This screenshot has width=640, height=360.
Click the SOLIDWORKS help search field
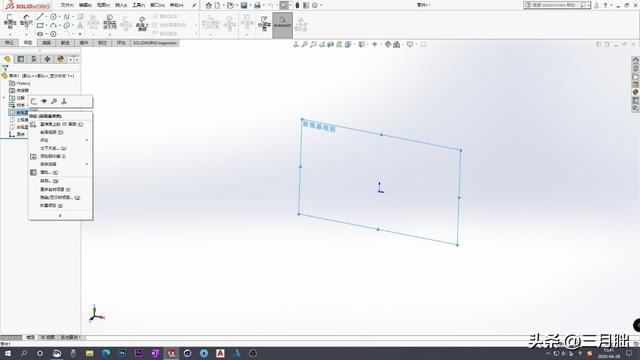click(557, 5)
